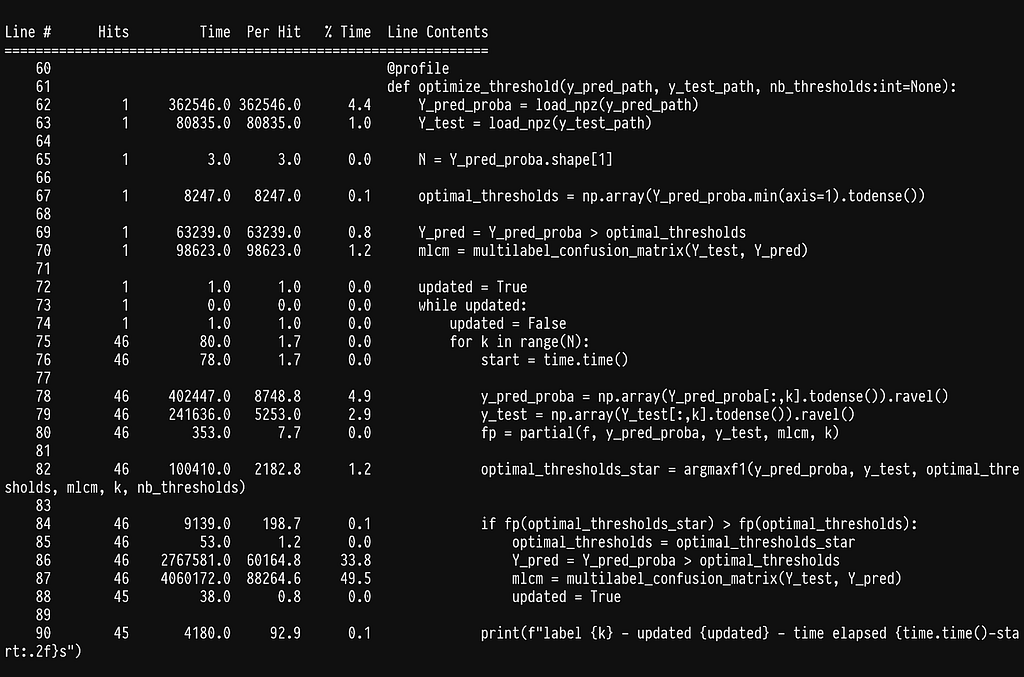Click the "Line #" column header
The height and width of the screenshot is (677, 1024).
click(x=28, y=32)
